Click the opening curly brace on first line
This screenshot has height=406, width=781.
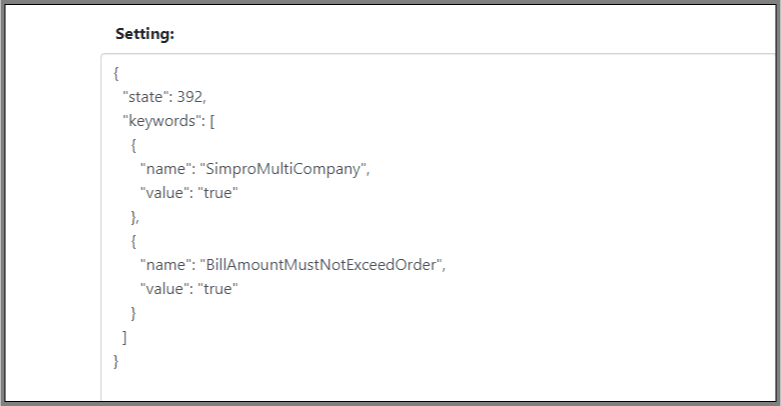[116, 73]
